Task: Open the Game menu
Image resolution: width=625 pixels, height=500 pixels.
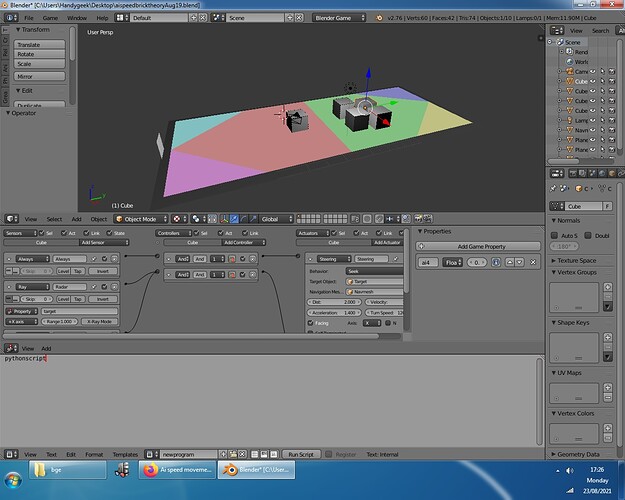Action: 50,18
